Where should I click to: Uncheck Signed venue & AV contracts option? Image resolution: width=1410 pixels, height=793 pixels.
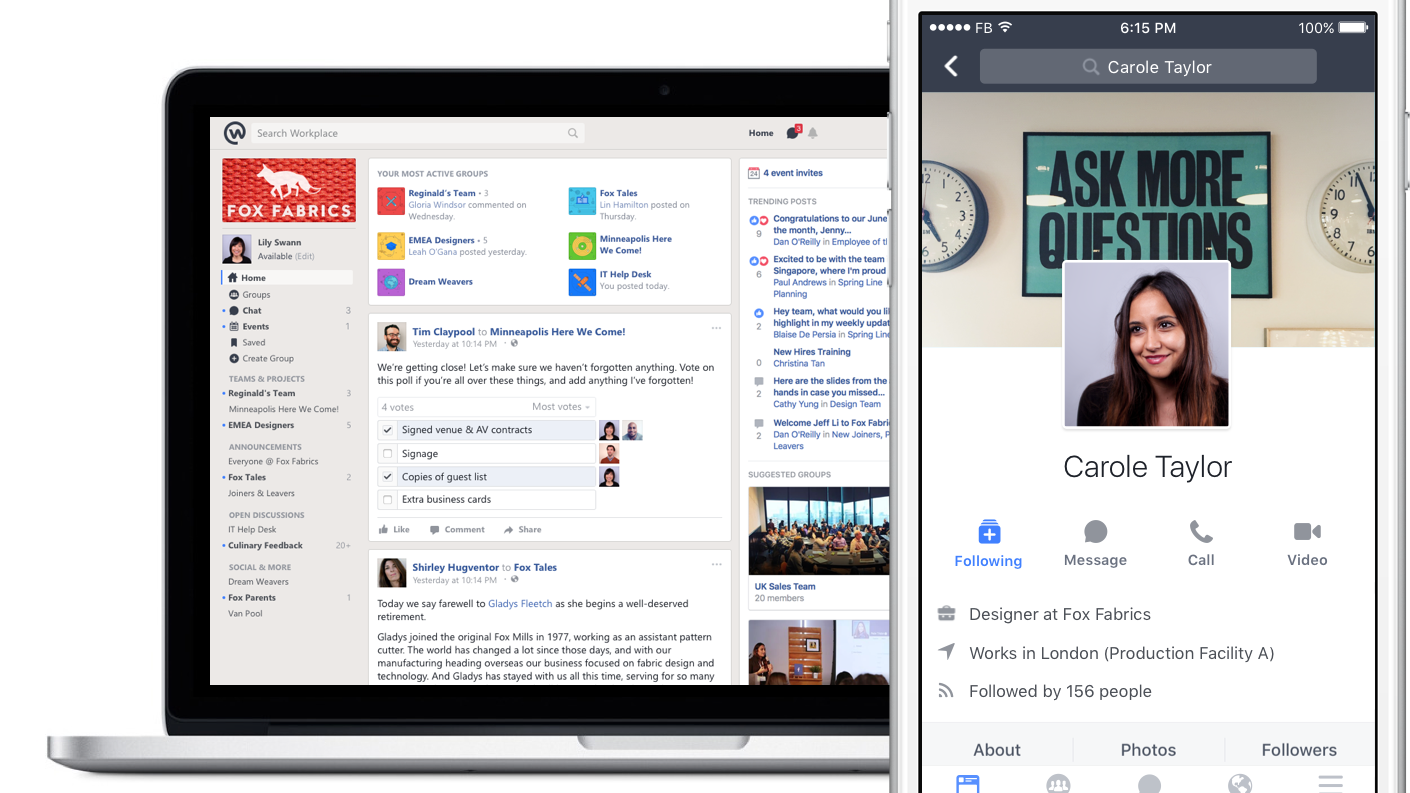pos(388,430)
